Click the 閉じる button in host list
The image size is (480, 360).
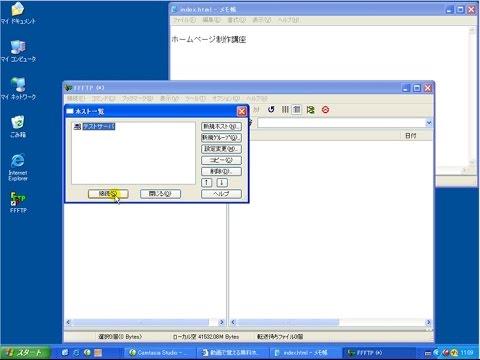click(x=160, y=194)
